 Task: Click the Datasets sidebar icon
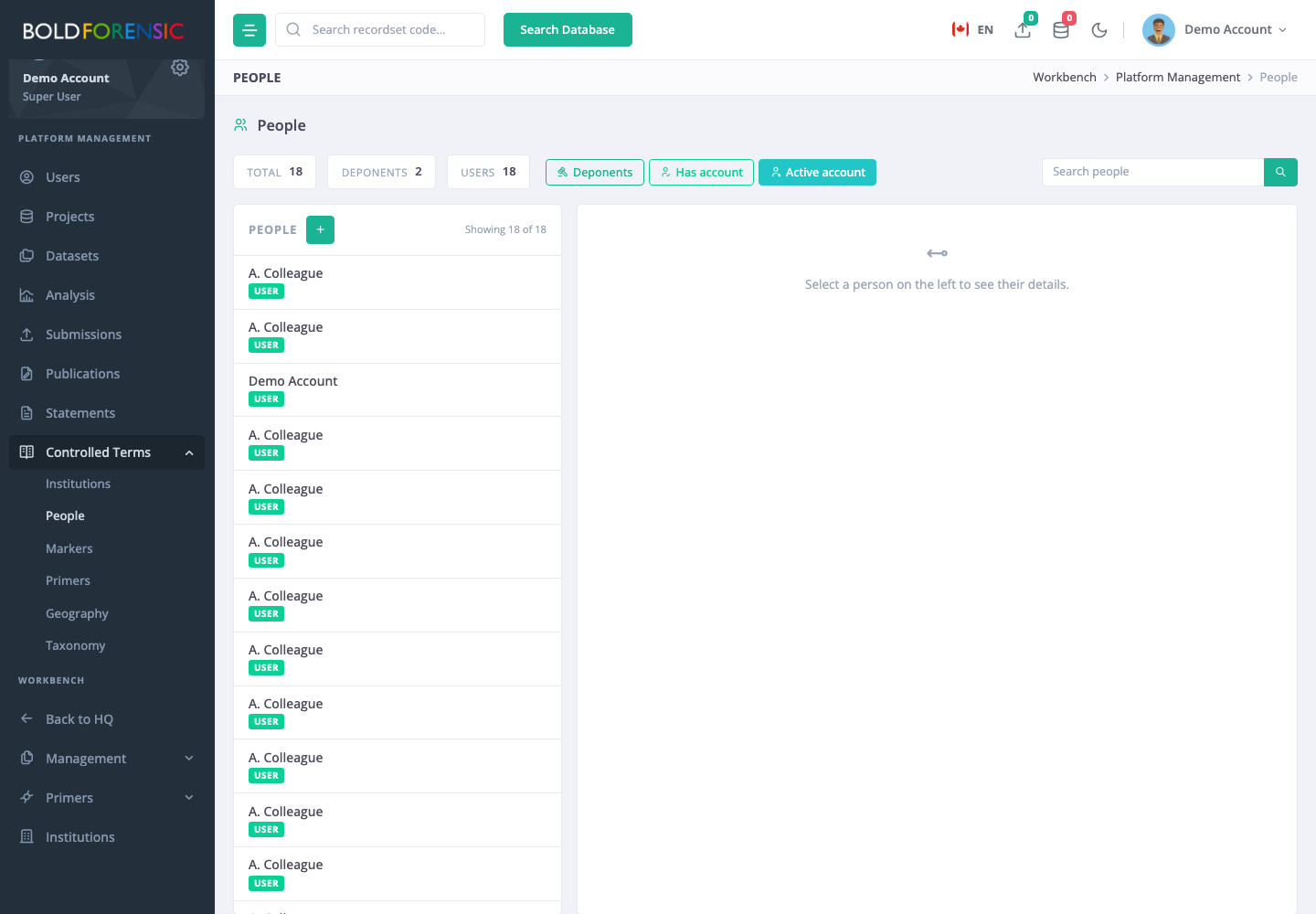[x=27, y=256]
